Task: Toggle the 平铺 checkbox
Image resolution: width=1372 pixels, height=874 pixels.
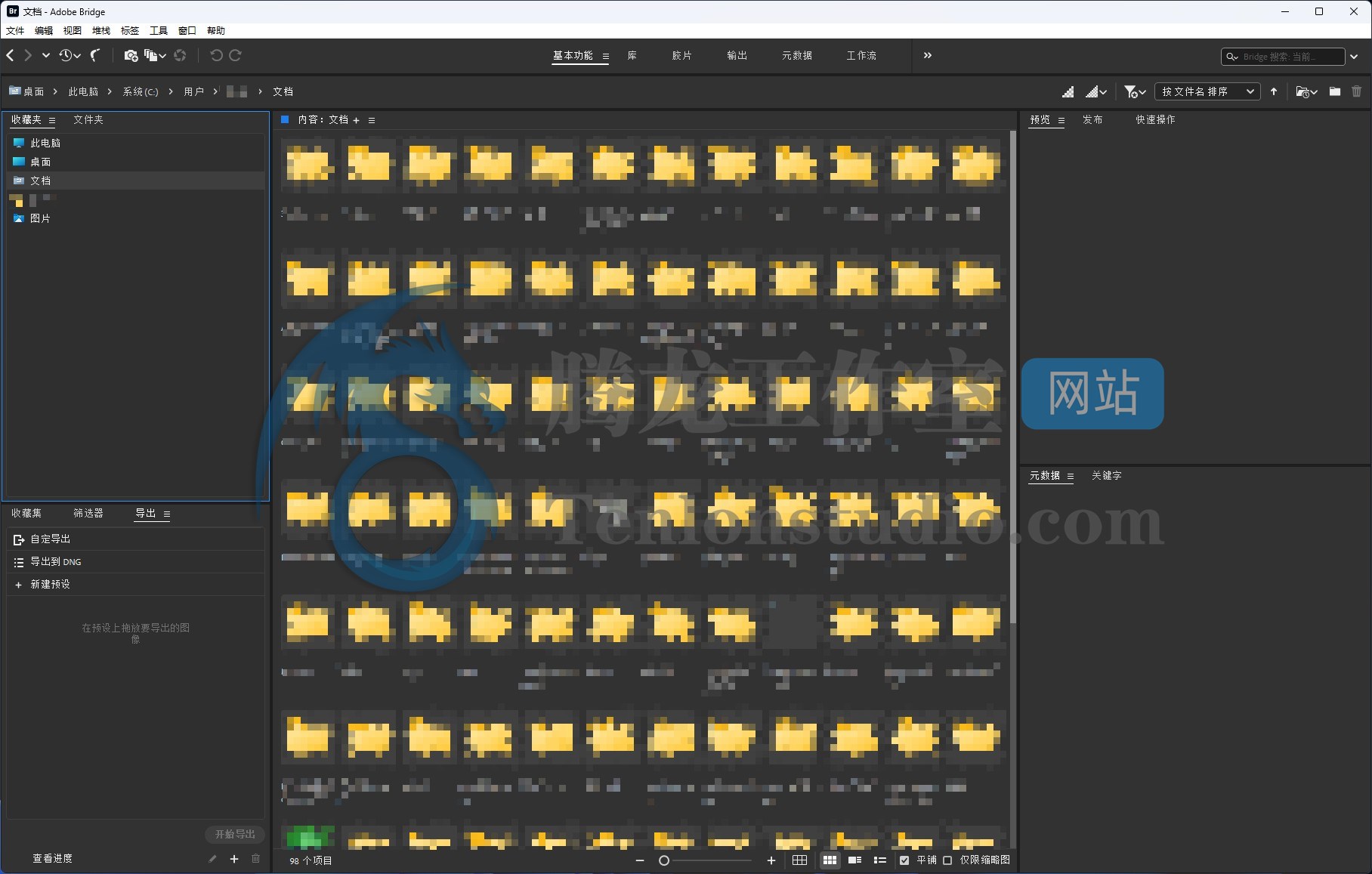Action: (x=904, y=860)
